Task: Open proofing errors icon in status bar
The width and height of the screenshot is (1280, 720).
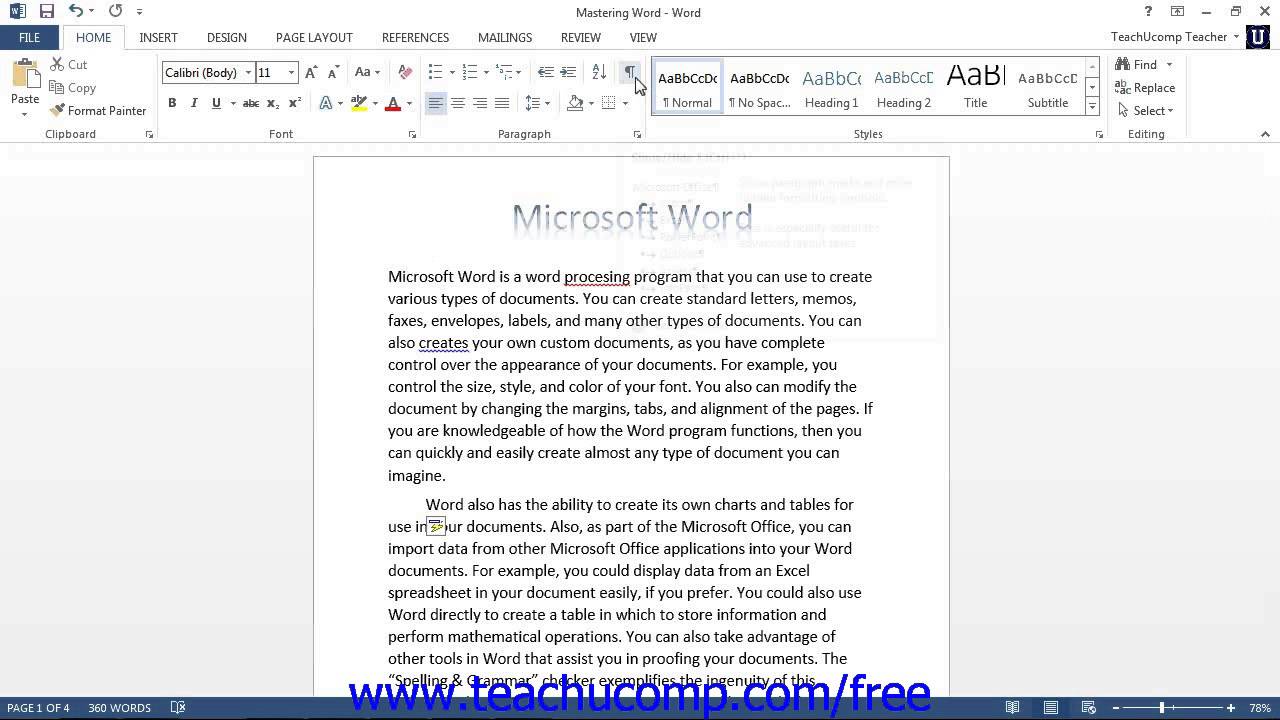Action: (178, 708)
